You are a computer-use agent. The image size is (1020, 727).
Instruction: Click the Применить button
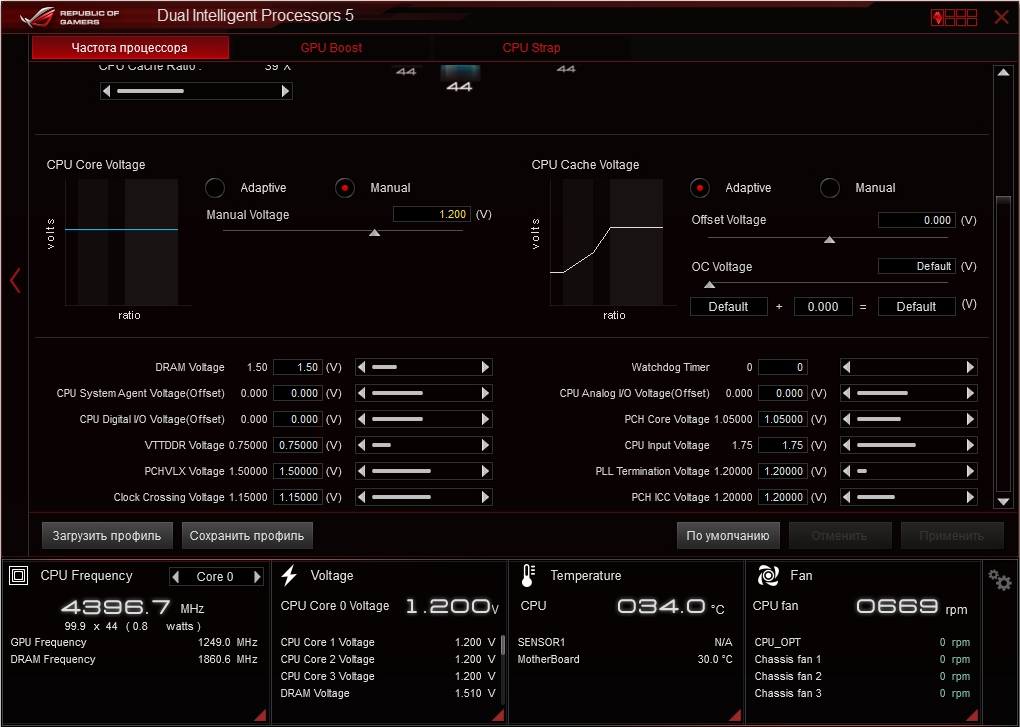(x=952, y=536)
